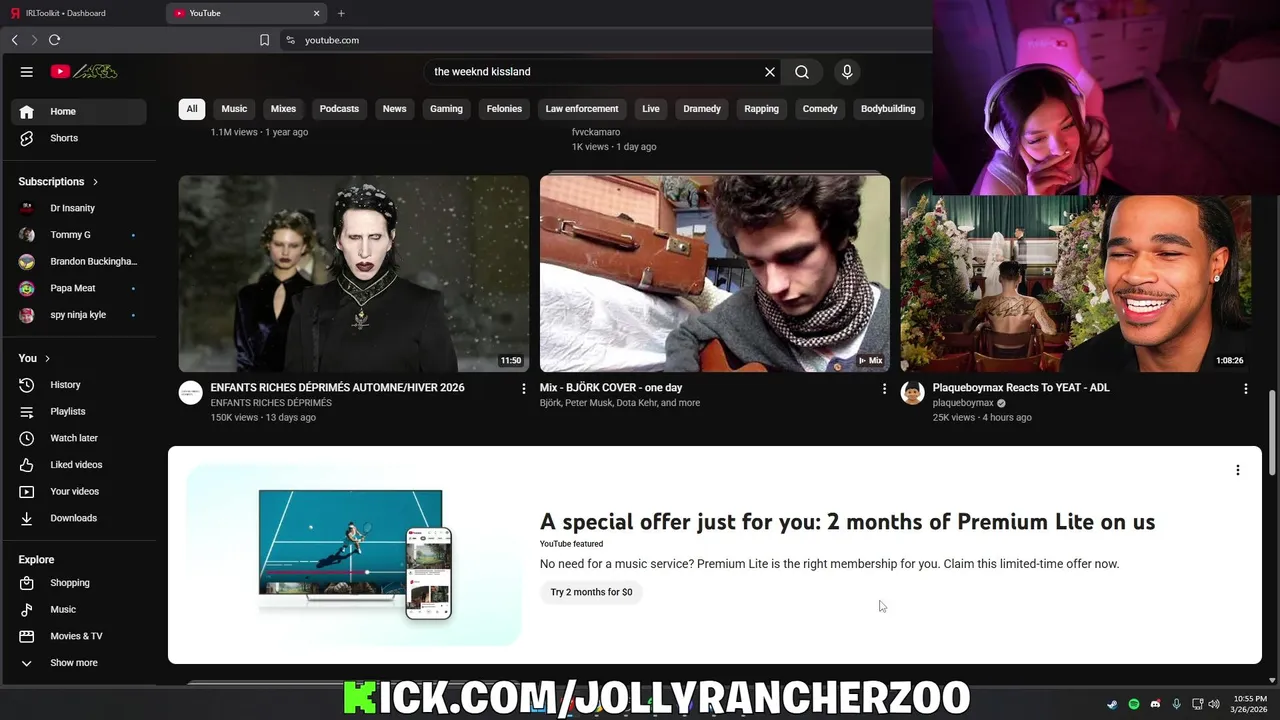This screenshot has height=720, width=1280.
Task: Open Shopping under Explore
Action: tap(79, 583)
